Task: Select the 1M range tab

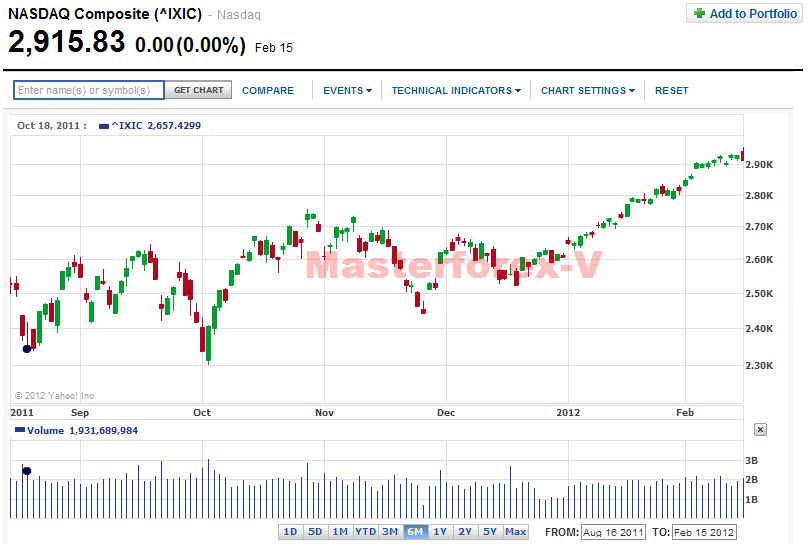Action: pos(340,532)
